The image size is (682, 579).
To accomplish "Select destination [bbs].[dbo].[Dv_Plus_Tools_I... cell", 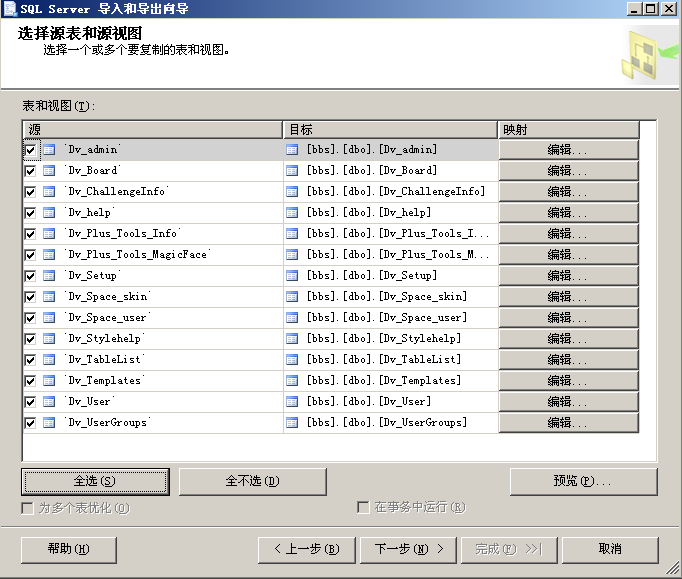I will 390,234.
